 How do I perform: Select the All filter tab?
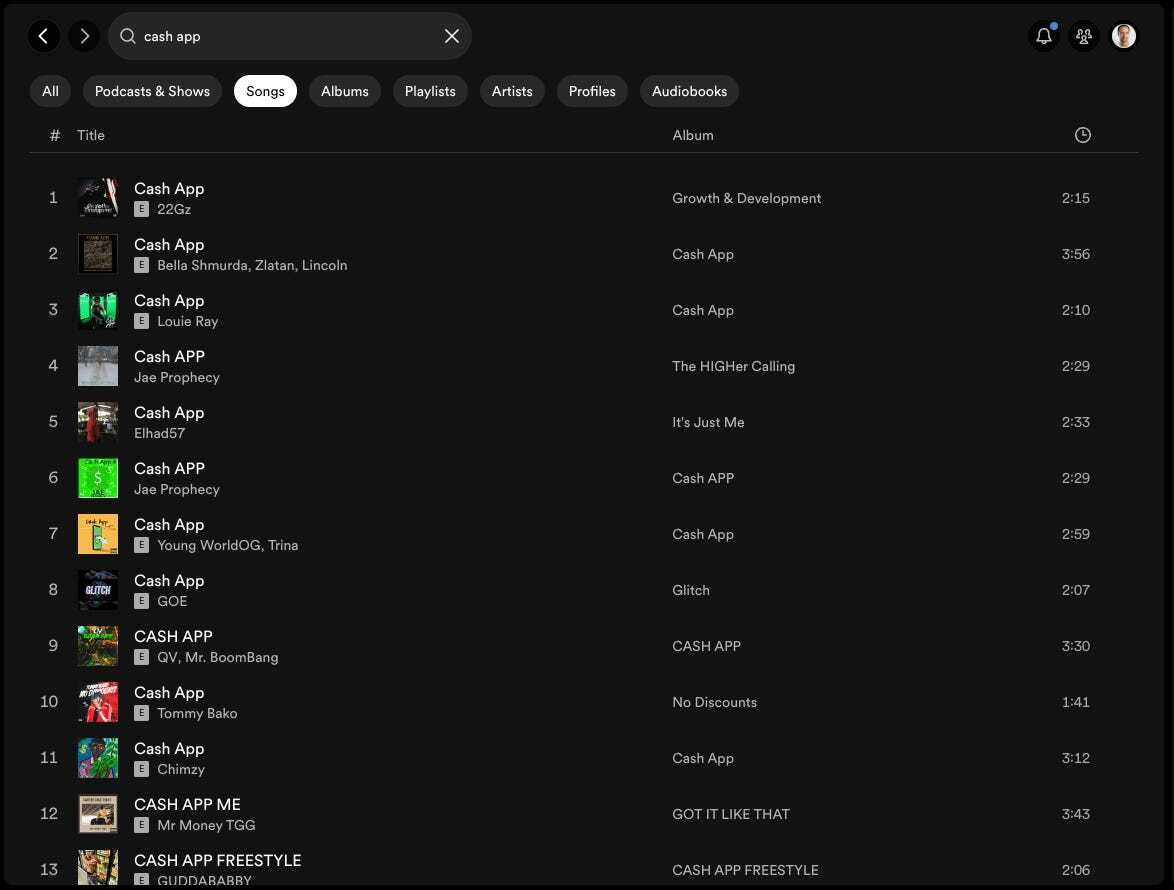(x=50, y=91)
